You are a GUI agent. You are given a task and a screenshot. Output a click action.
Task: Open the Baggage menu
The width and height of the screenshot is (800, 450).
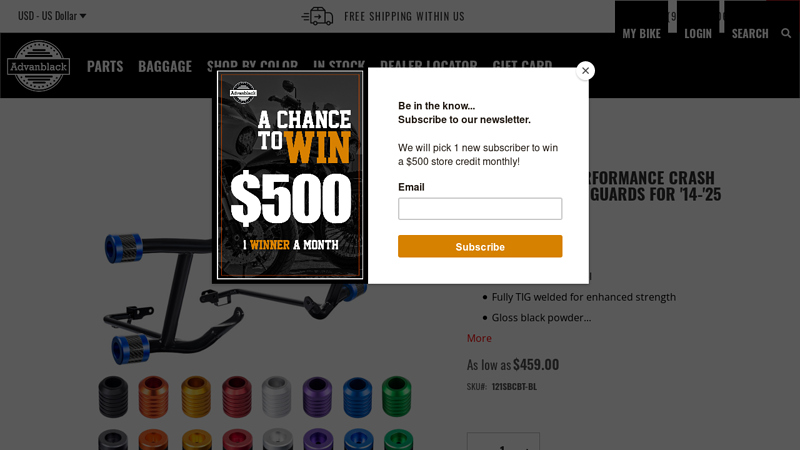165,66
